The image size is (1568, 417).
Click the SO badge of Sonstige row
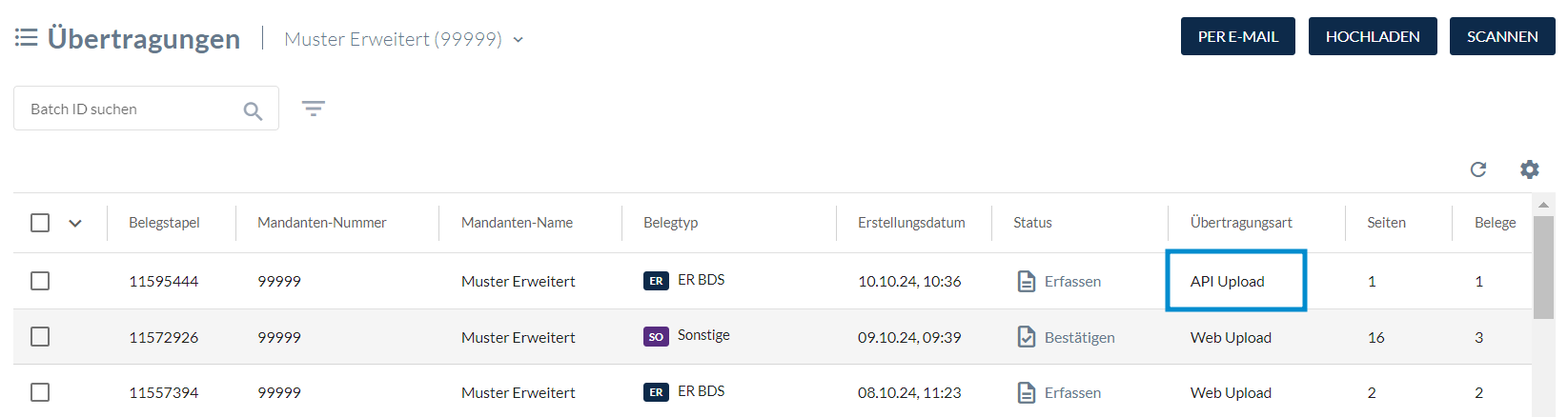tap(656, 336)
